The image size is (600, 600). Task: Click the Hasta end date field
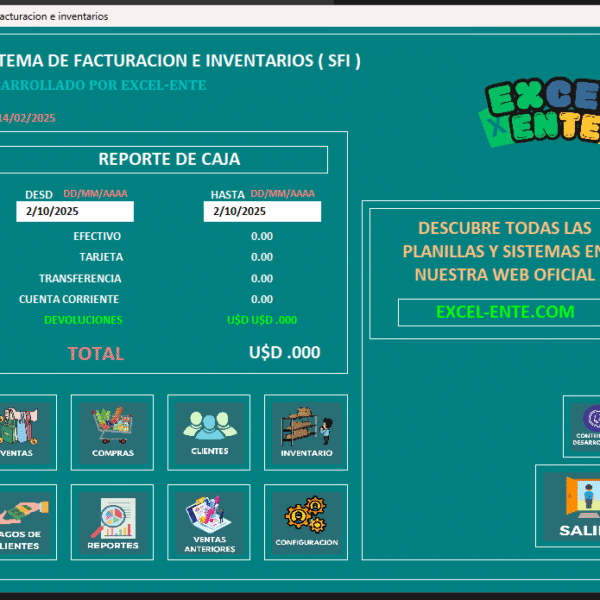tap(262, 211)
